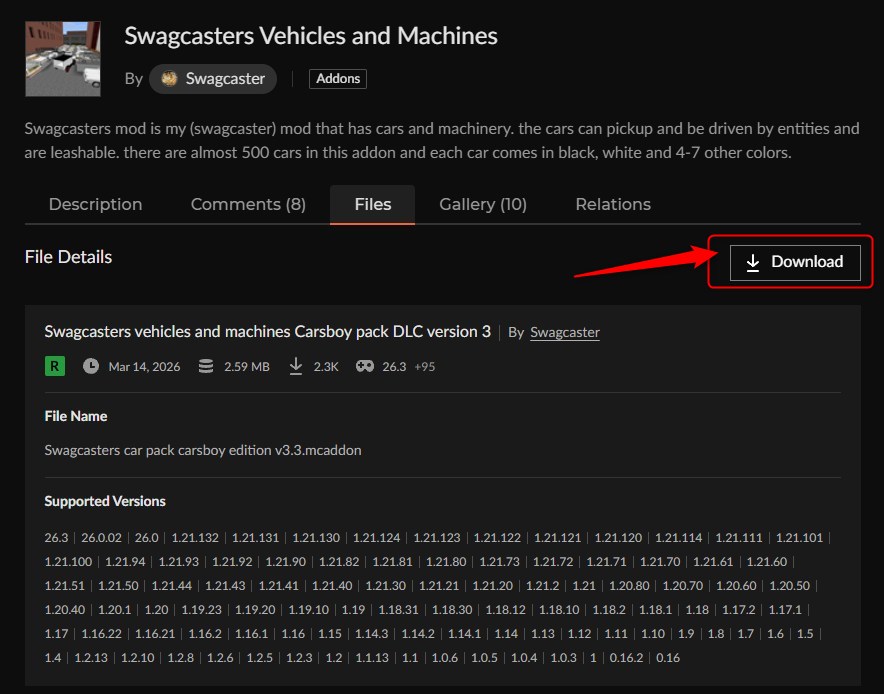Click the download arrow inside the Download button

point(753,262)
